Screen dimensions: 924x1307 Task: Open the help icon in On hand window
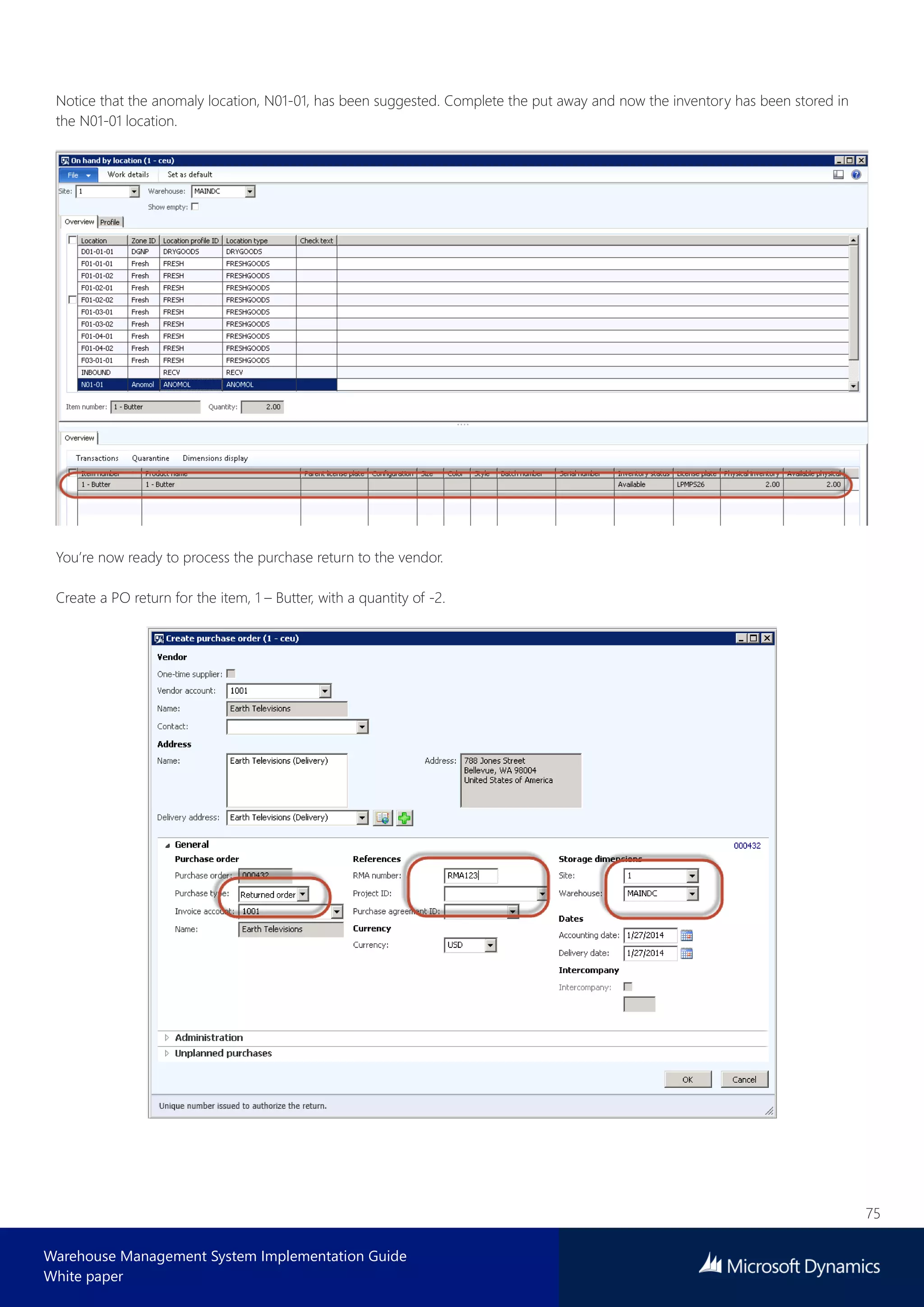(856, 175)
